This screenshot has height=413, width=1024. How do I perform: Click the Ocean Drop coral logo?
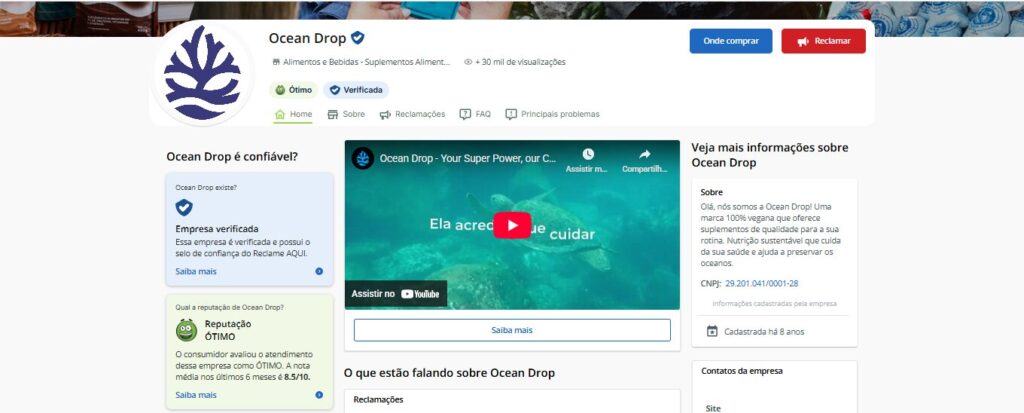[x=202, y=73]
